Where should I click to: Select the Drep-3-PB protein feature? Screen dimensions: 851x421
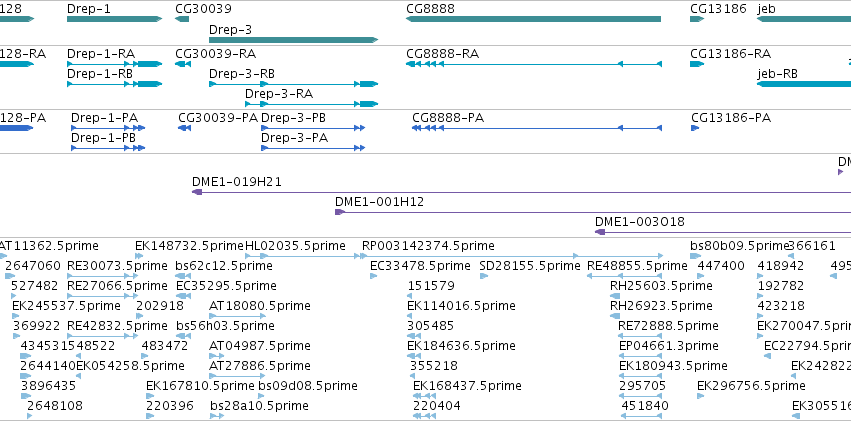pos(313,128)
